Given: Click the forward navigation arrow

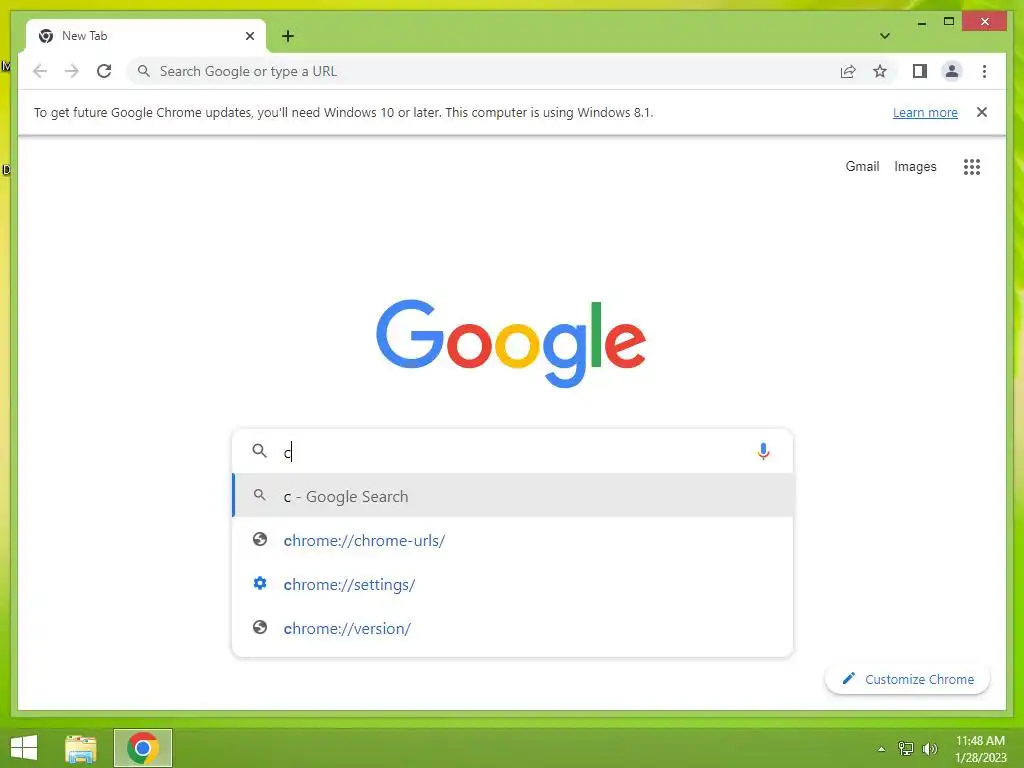Looking at the screenshot, I should [72, 71].
